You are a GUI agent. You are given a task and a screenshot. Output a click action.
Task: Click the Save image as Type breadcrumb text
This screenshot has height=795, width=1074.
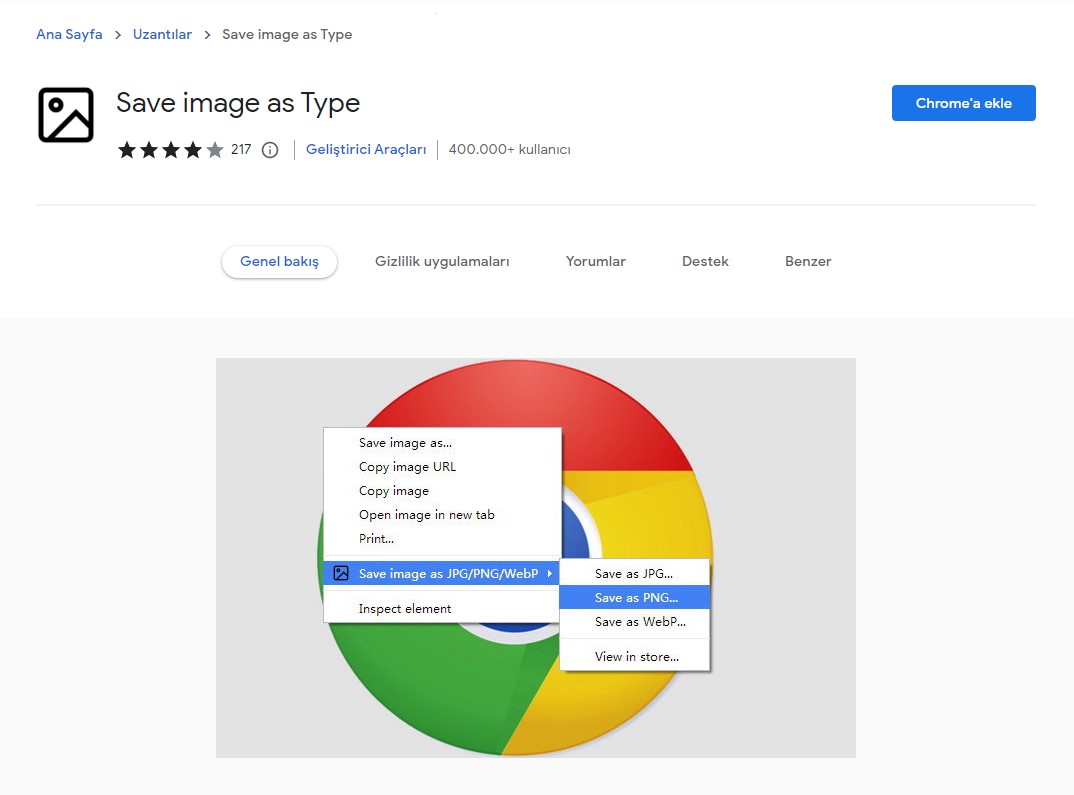point(287,34)
